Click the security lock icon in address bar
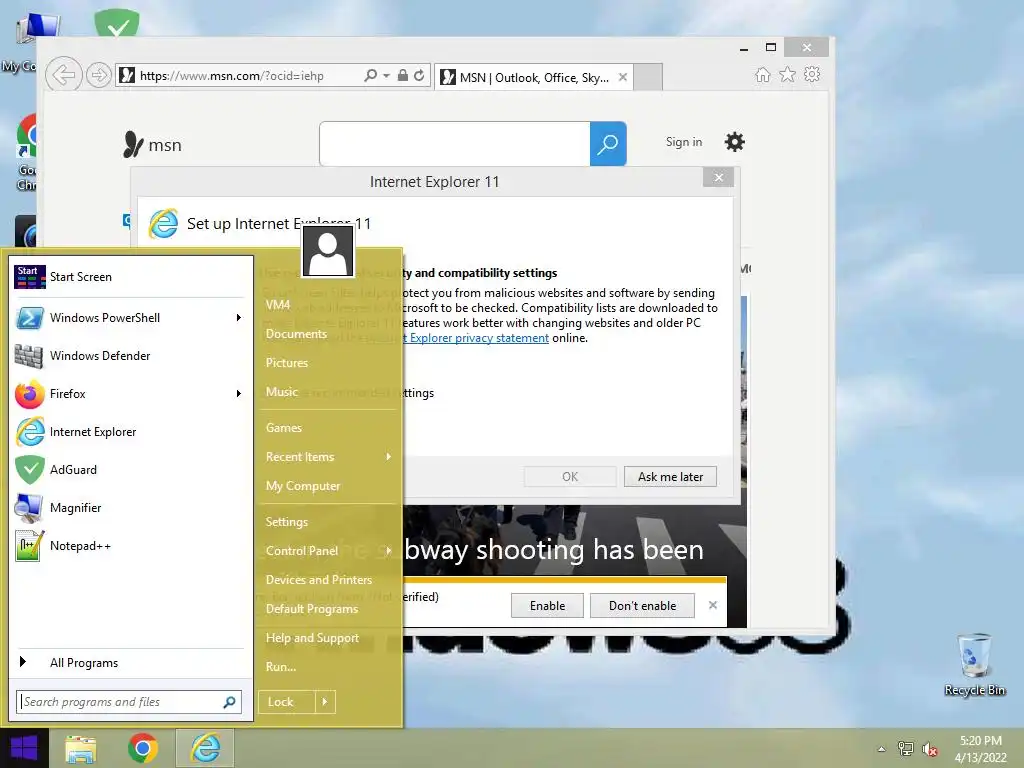Image resolution: width=1024 pixels, height=768 pixels. coord(403,76)
